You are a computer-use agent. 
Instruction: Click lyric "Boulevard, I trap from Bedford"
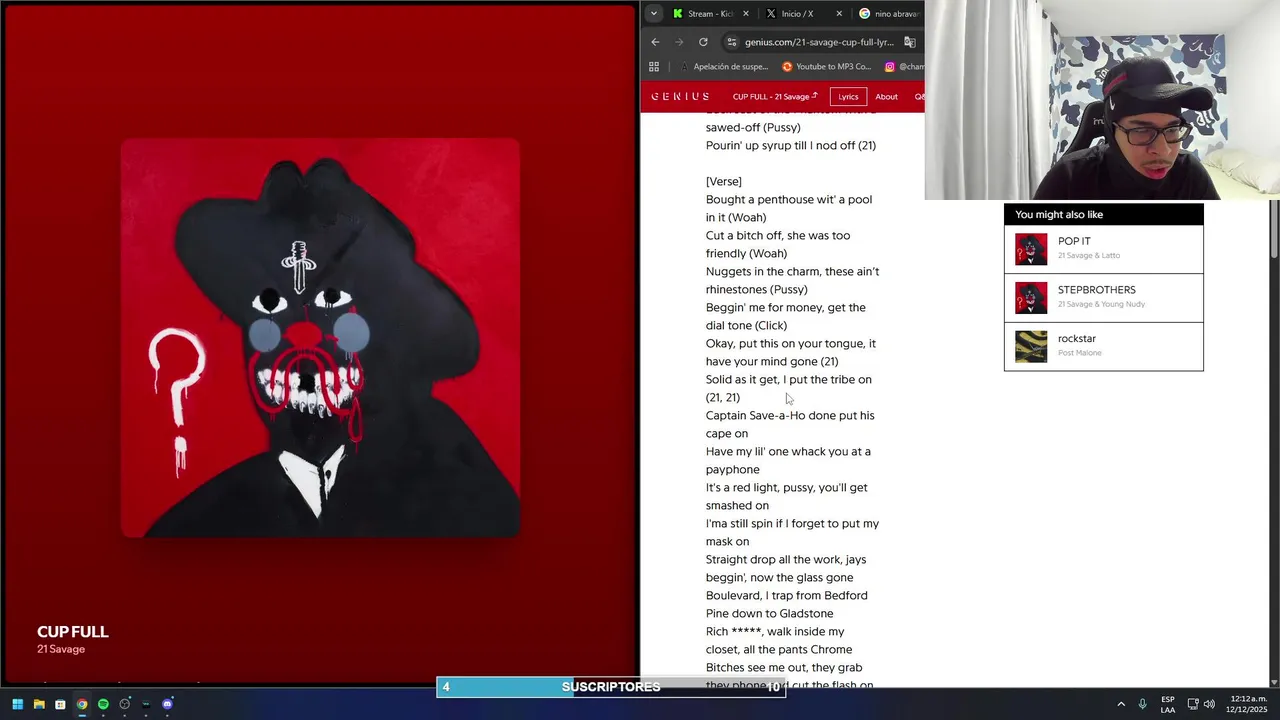[x=787, y=595]
